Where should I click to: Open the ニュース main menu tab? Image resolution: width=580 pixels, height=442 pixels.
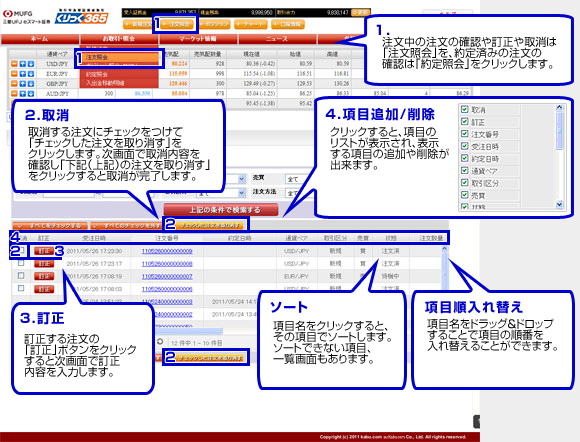[x=277, y=38]
